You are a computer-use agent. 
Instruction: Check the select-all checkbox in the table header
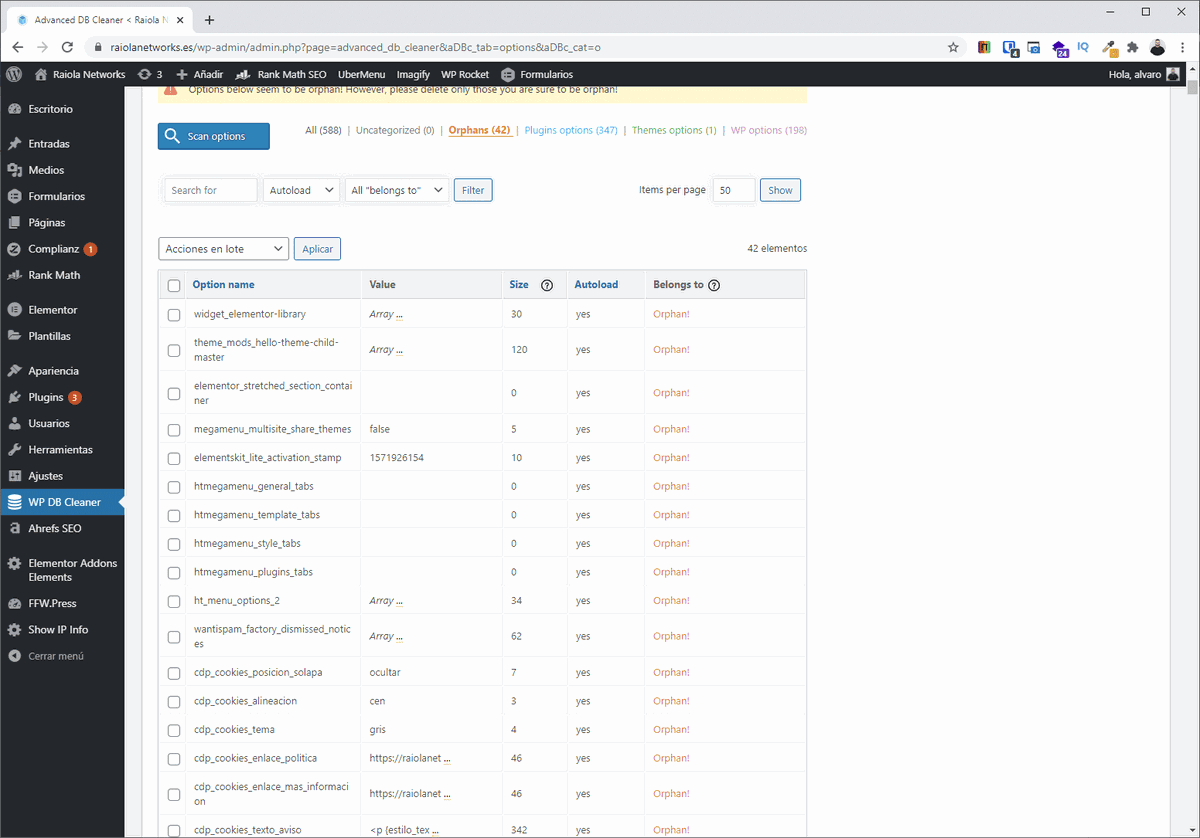click(x=173, y=284)
